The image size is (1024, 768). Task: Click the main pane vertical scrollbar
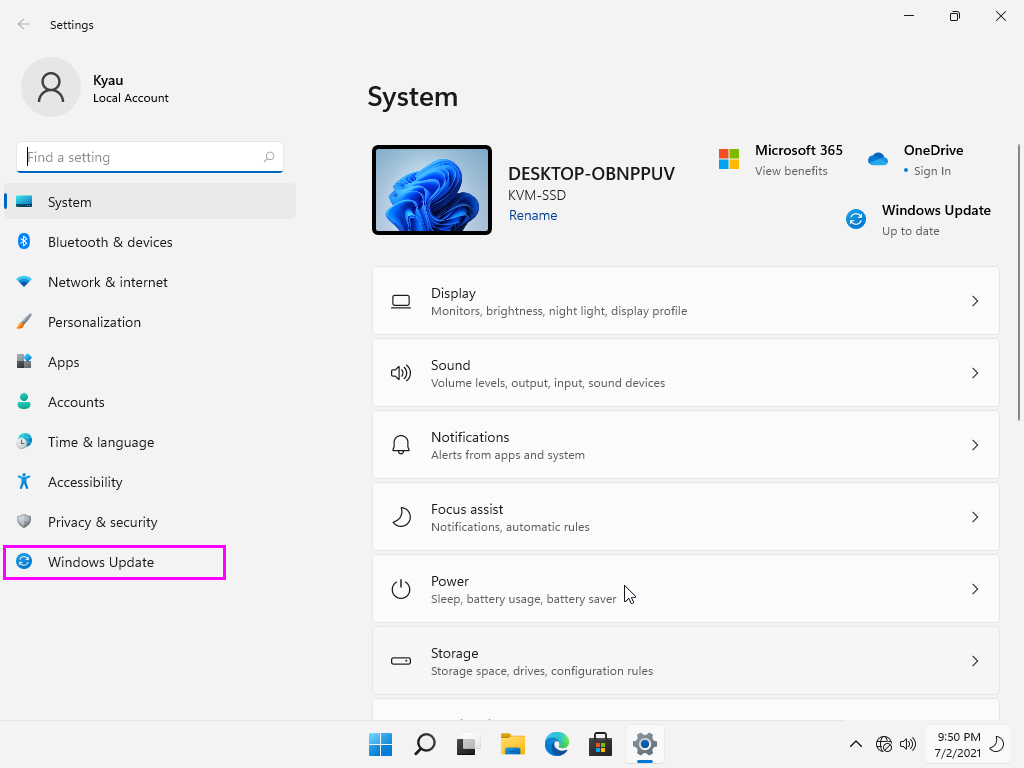coord(1018,282)
